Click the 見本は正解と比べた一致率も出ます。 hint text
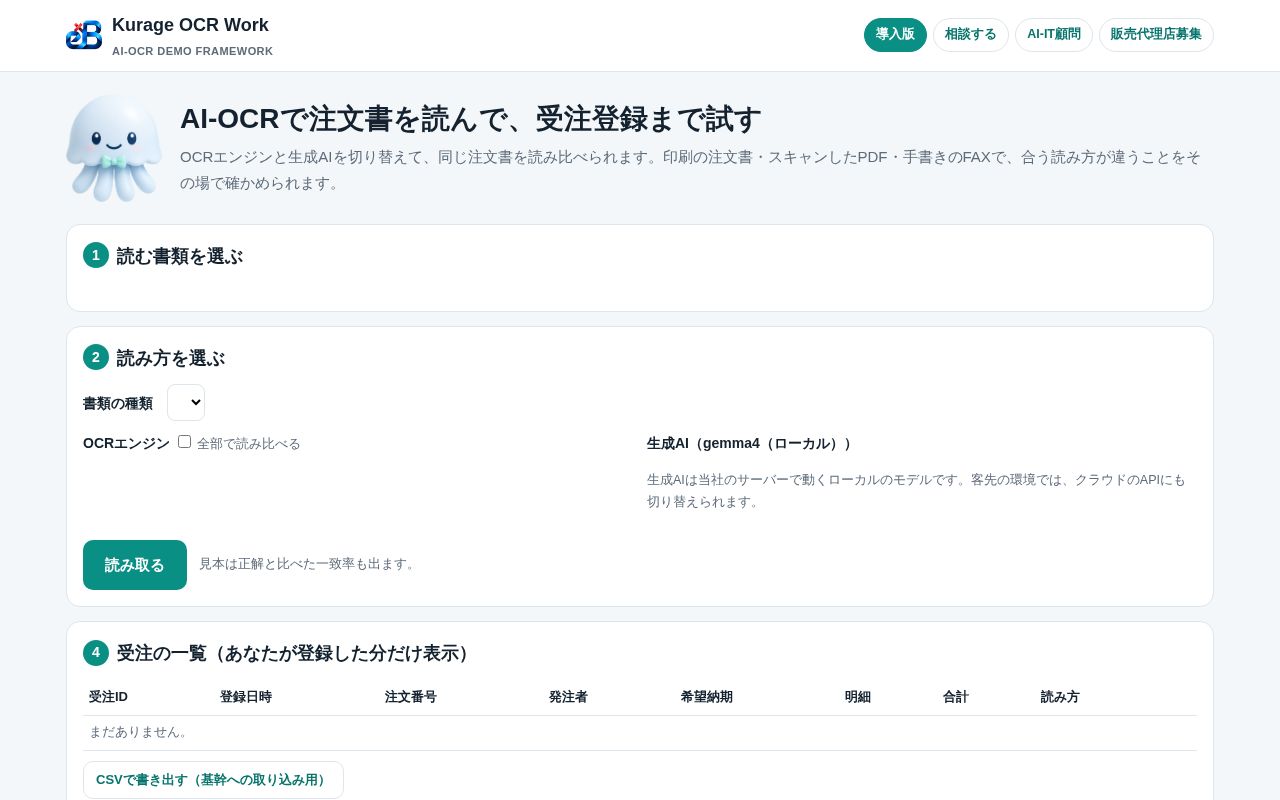 (309, 564)
